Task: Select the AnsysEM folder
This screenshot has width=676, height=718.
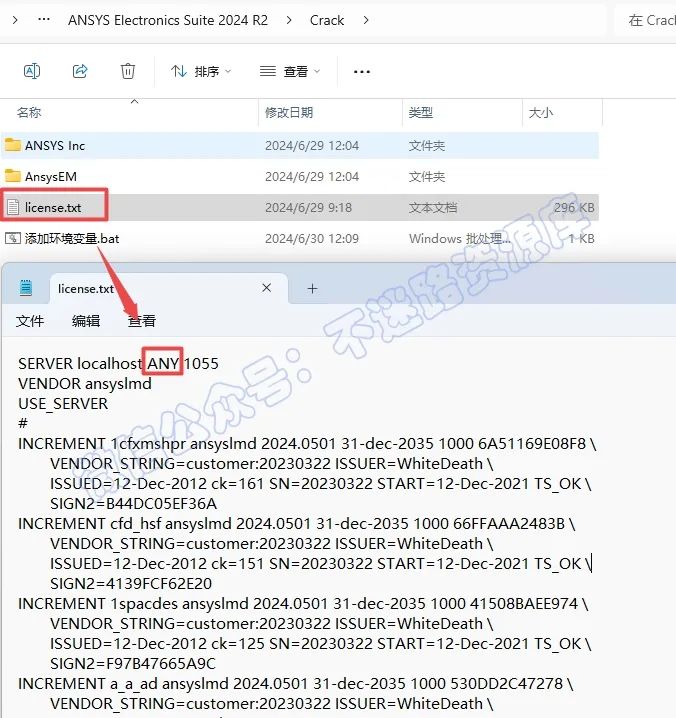Action: (300, 176)
